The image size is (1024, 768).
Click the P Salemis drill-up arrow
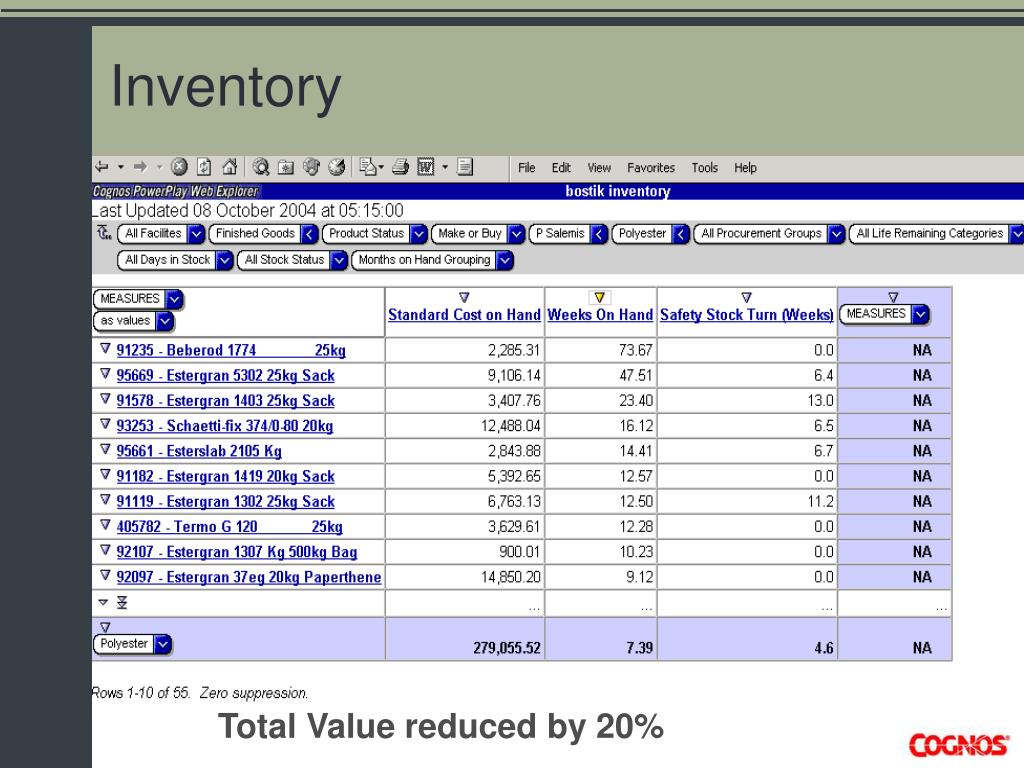599,233
